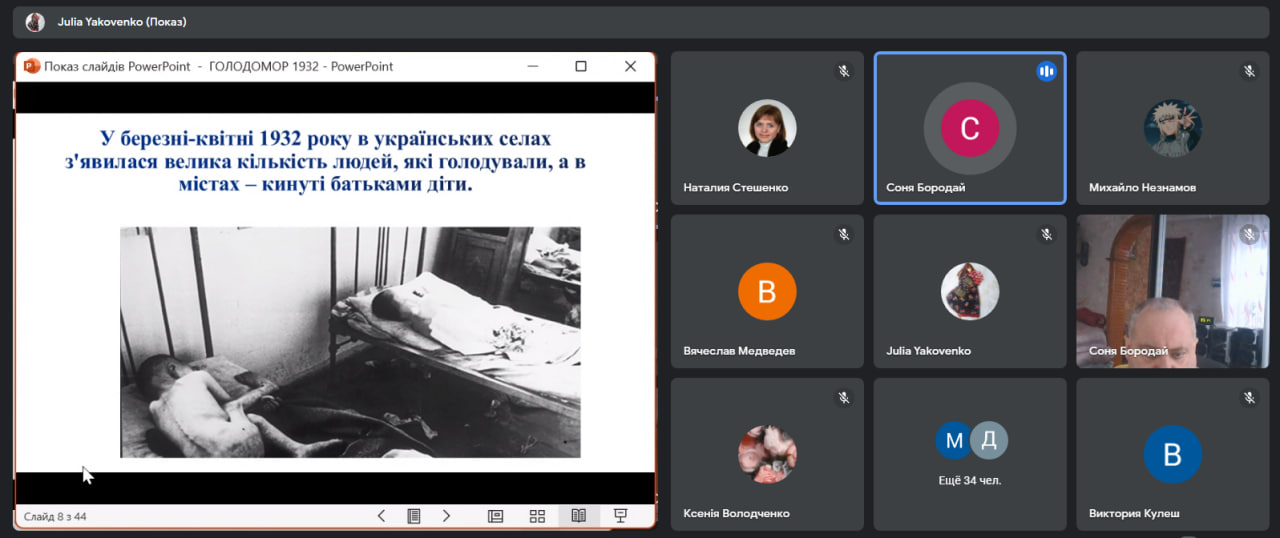Open the Соня Бородай live video tile

pyautogui.click(x=1172, y=291)
